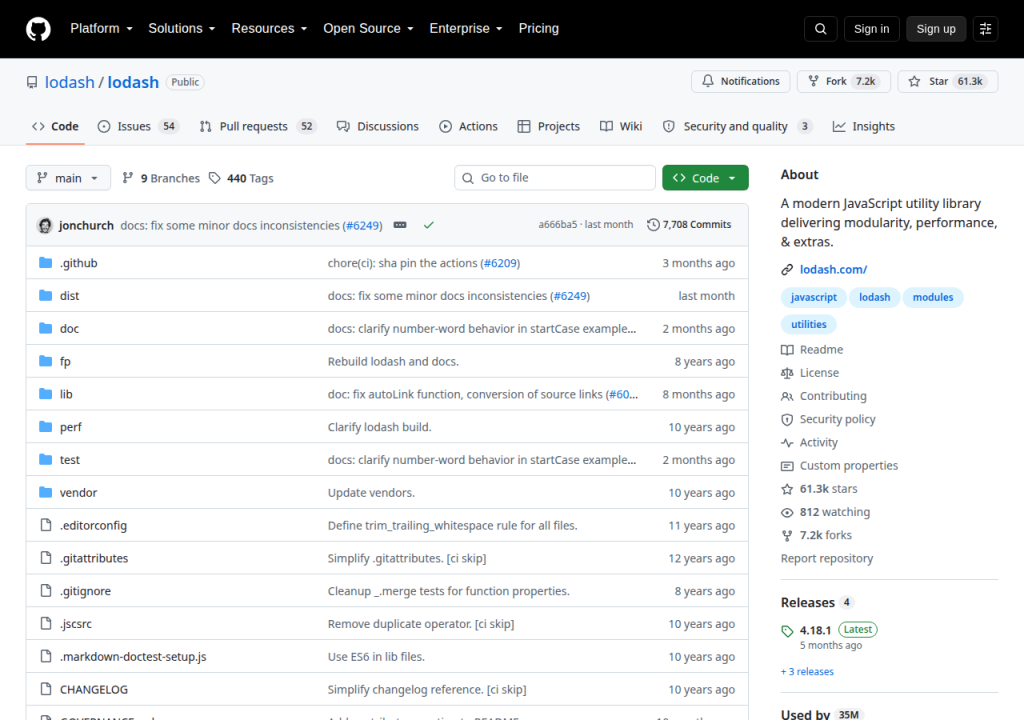The height and width of the screenshot is (720, 1024).
Task: Open the 7,708 Commits history link
Action: click(x=689, y=225)
